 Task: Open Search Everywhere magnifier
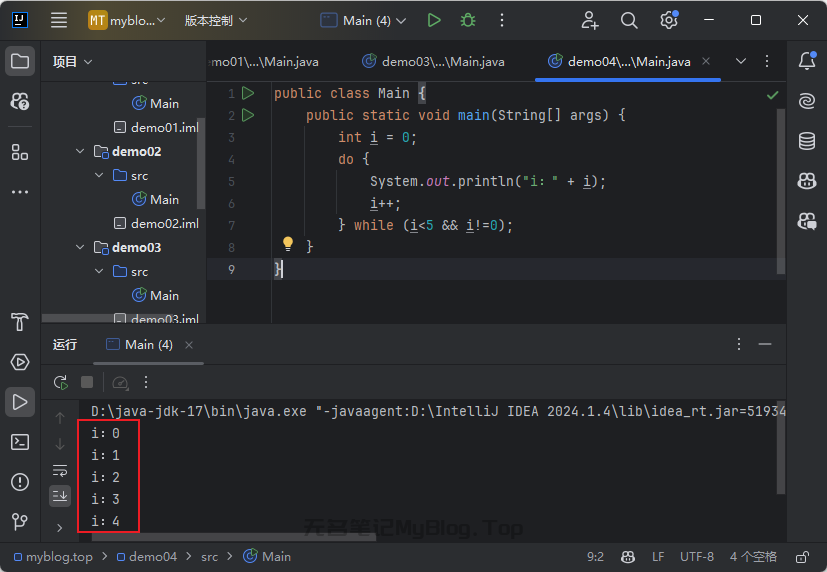629,21
